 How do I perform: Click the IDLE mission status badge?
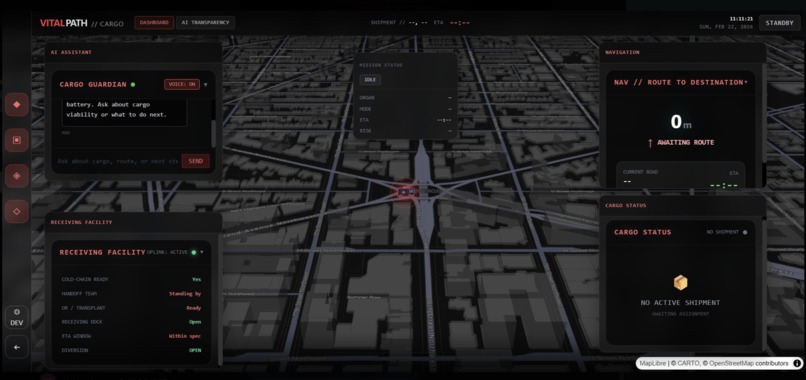coord(370,80)
